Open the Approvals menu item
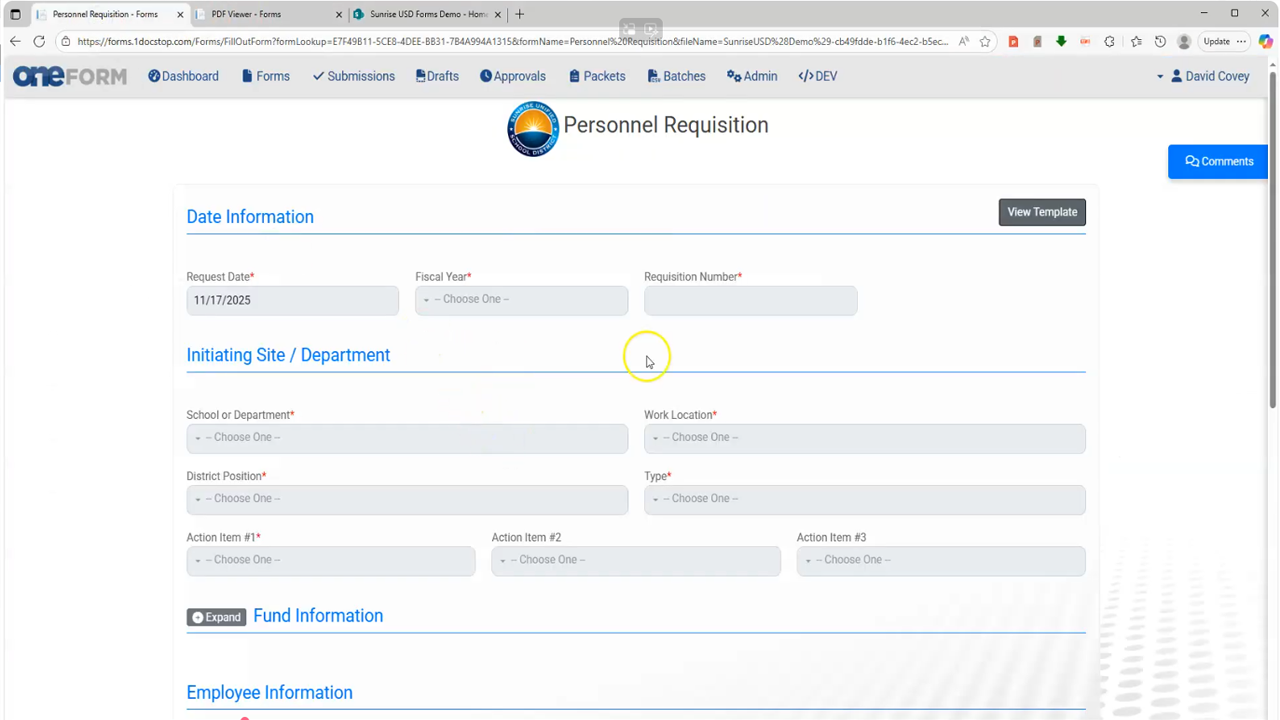 (512, 76)
